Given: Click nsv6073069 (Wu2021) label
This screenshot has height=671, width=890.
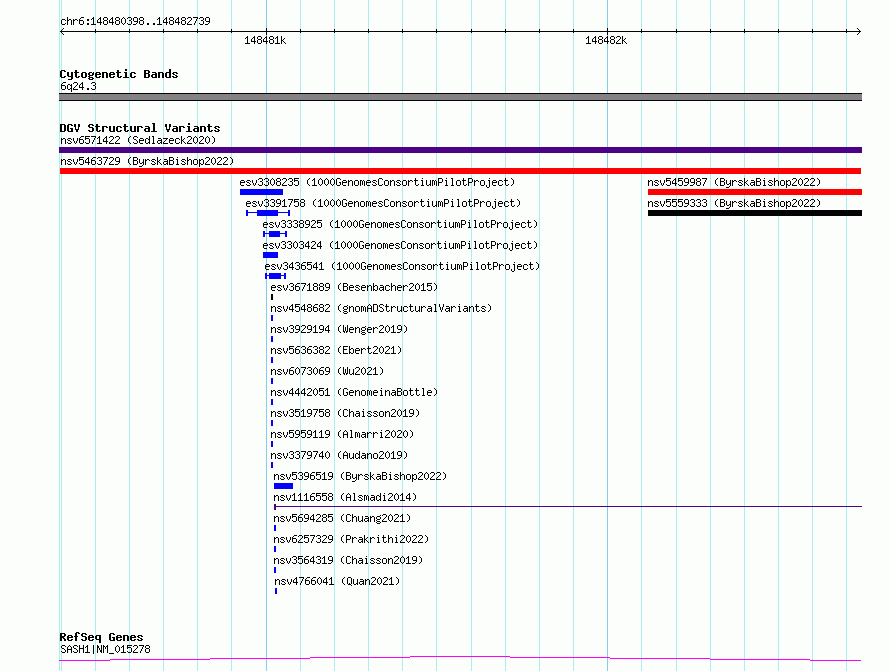Looking at the screenshot, I should [x=327, y=371].
